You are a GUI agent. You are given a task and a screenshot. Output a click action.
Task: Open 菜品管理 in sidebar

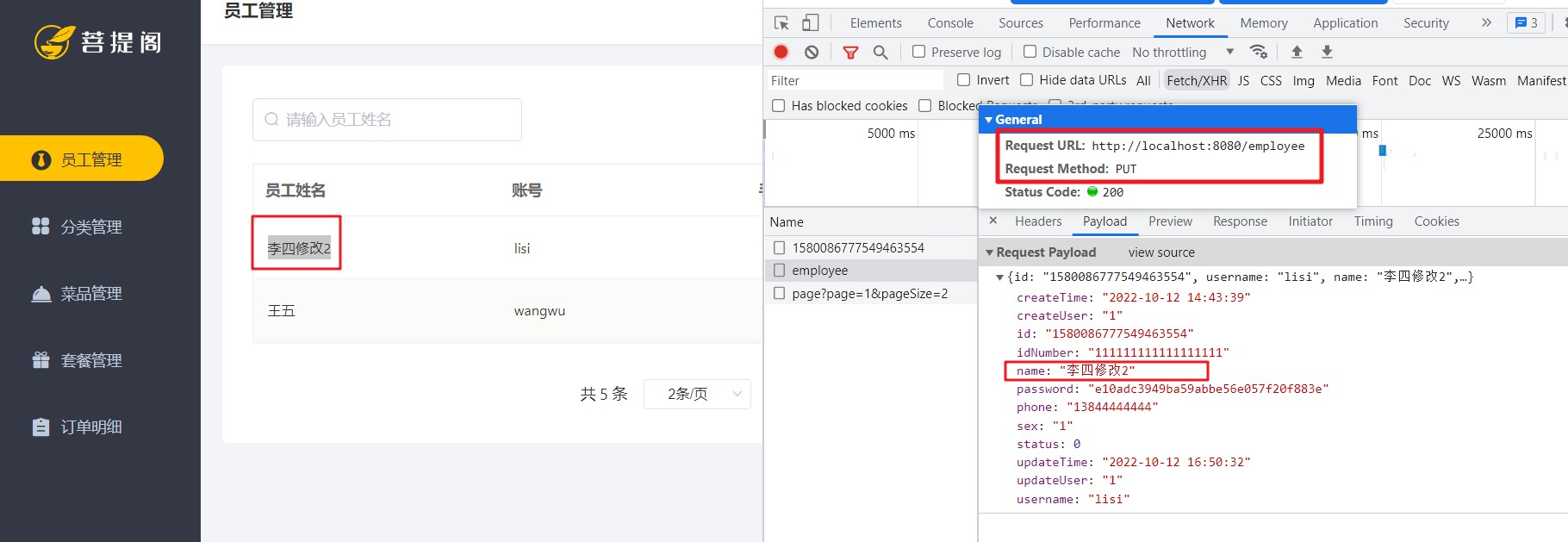tap(91, 294)
